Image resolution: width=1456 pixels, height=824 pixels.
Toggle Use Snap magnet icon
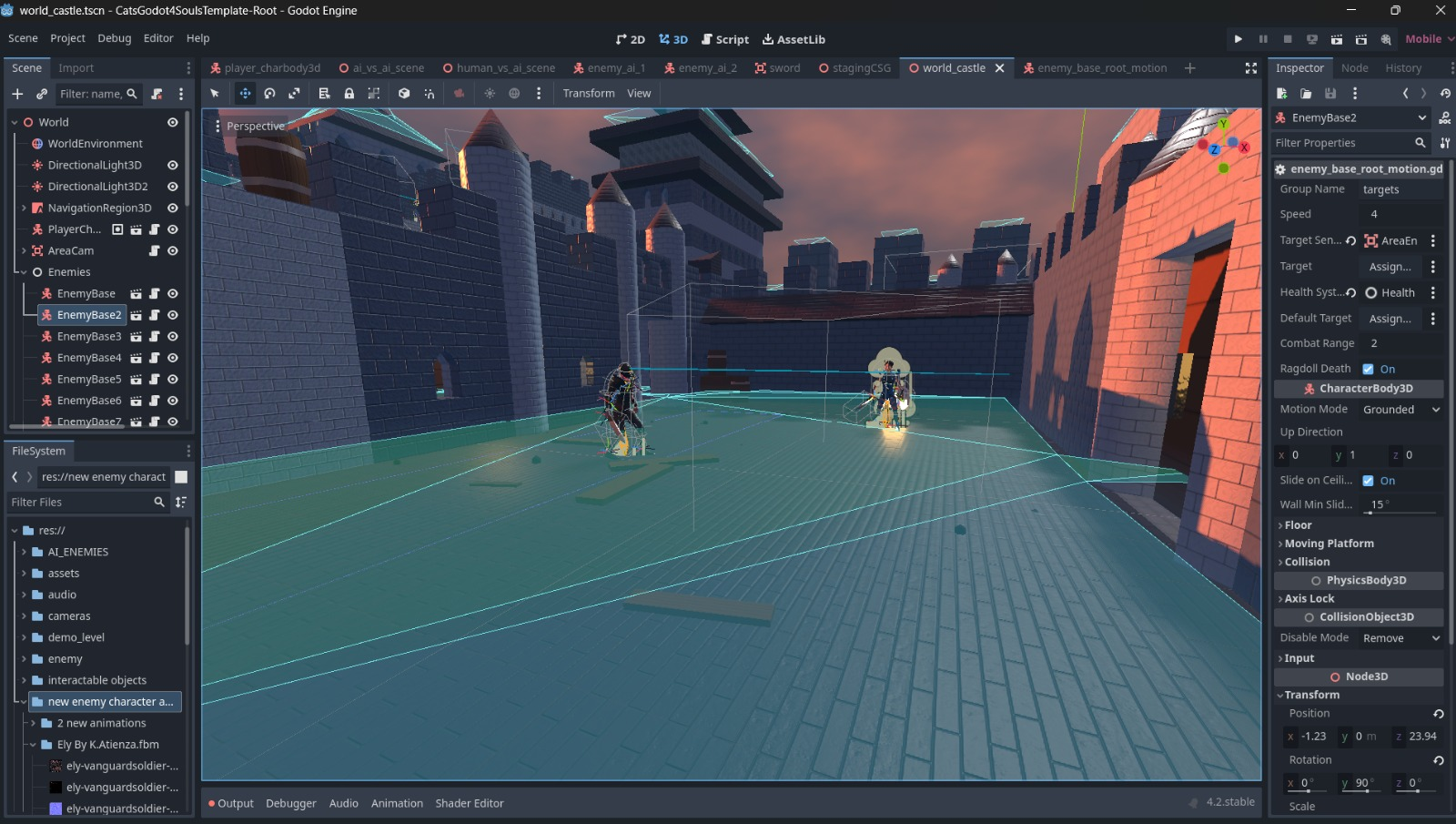[x=429, y=93]
